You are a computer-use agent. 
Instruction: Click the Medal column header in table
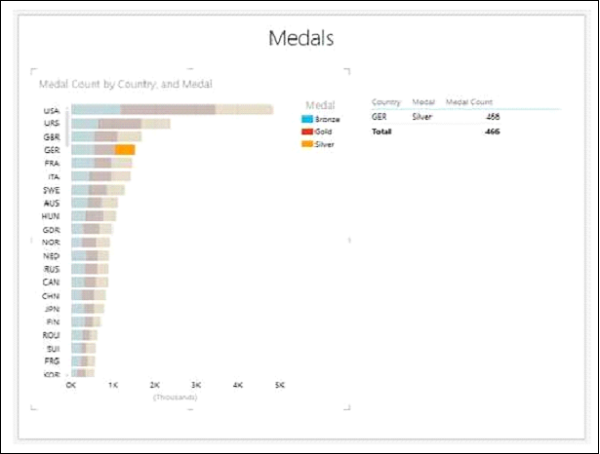point(423,101)
